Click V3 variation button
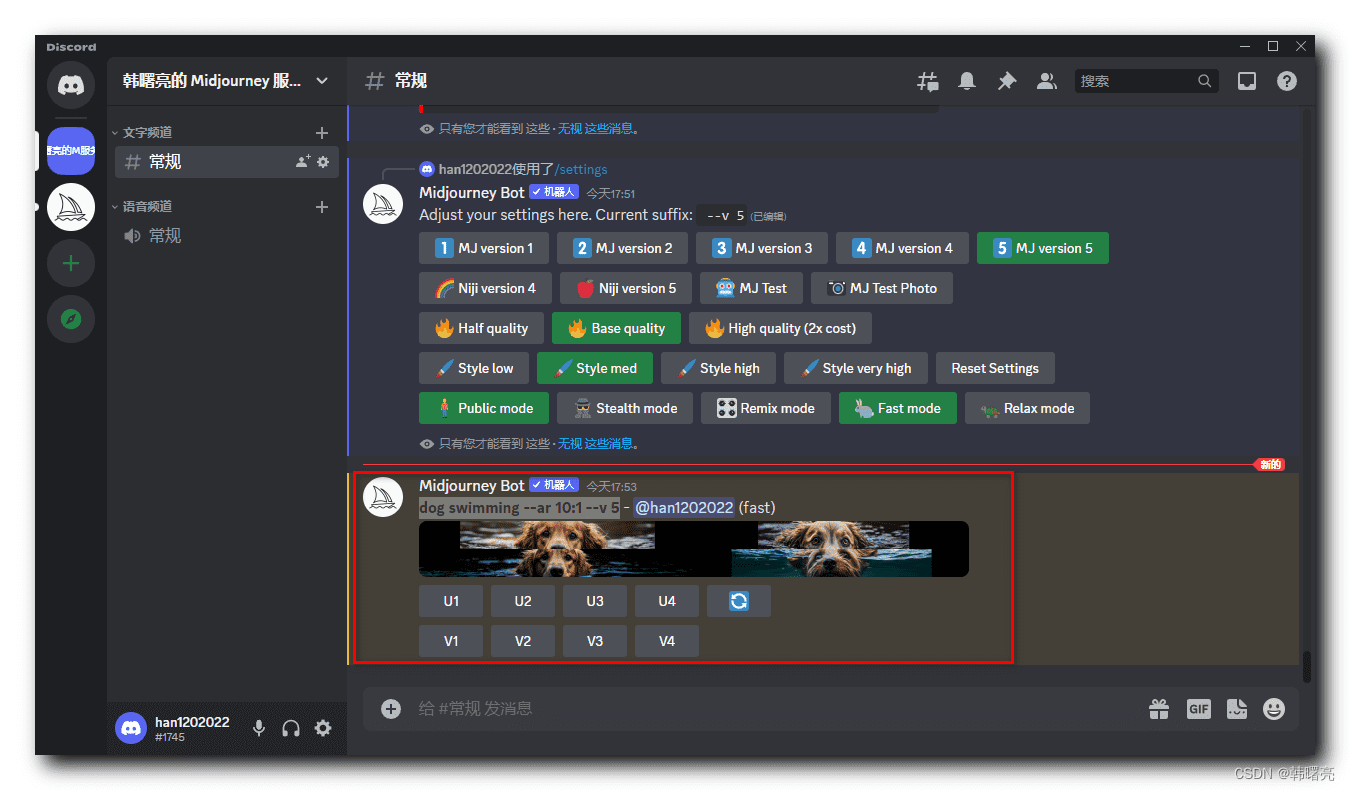Image resolution: width=1350 pixels, height=790 pixels. (x=595, y=641)
